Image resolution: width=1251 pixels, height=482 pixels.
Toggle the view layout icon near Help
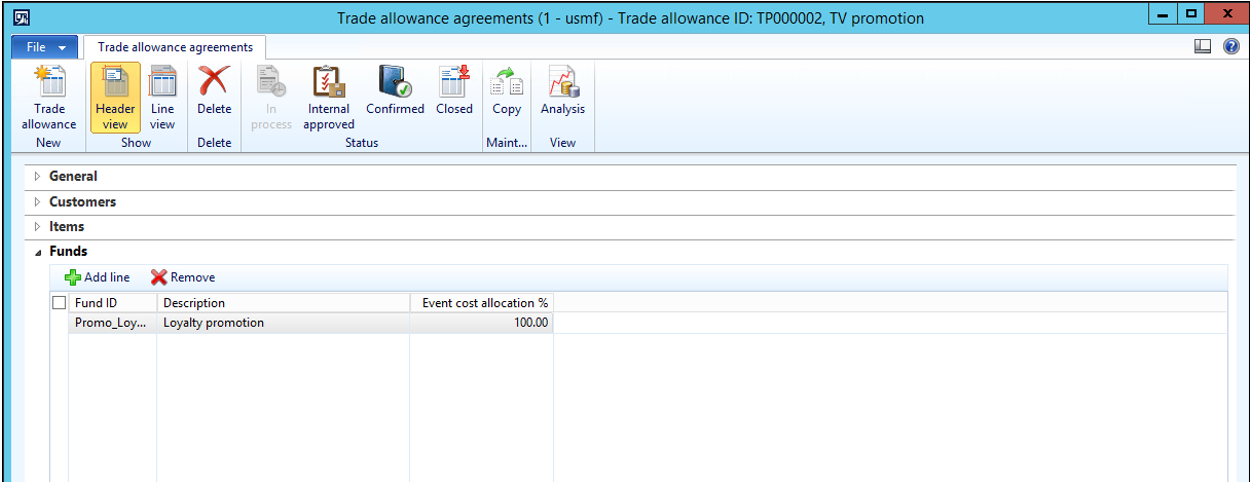coord(1203,47)
